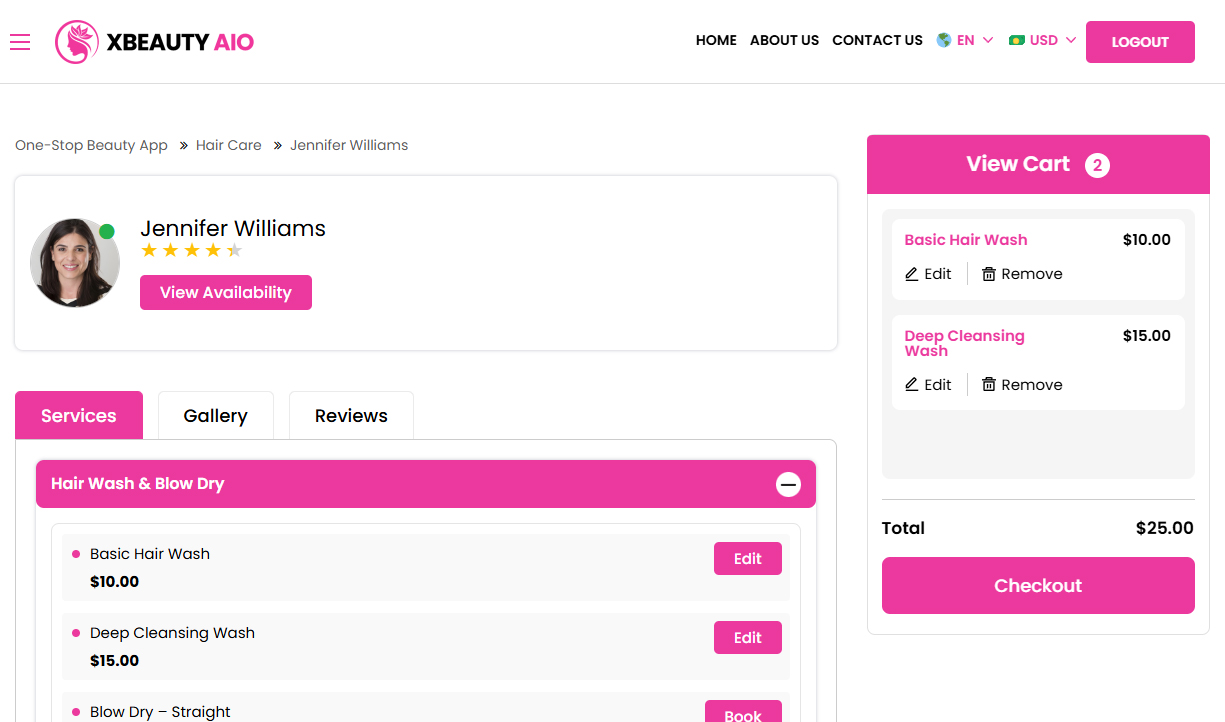Click trash icon for Basic Hair Wash
This screenshot has height=722, width=1225.
tap(989, 274)
